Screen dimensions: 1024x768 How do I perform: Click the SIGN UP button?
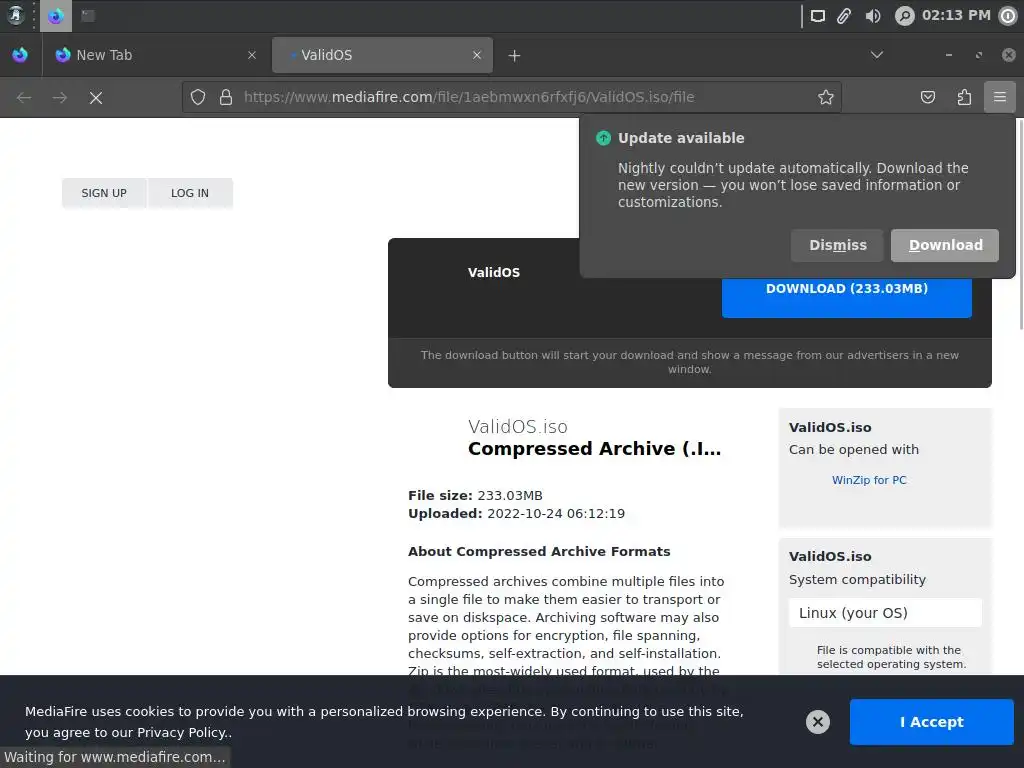(x=104, y=193)
